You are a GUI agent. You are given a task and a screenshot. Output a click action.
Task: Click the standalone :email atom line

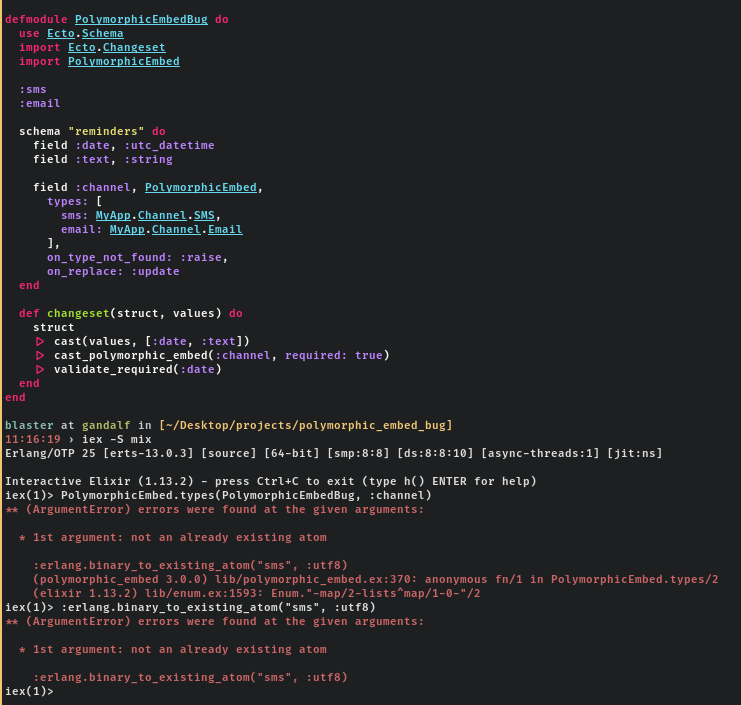40,103
